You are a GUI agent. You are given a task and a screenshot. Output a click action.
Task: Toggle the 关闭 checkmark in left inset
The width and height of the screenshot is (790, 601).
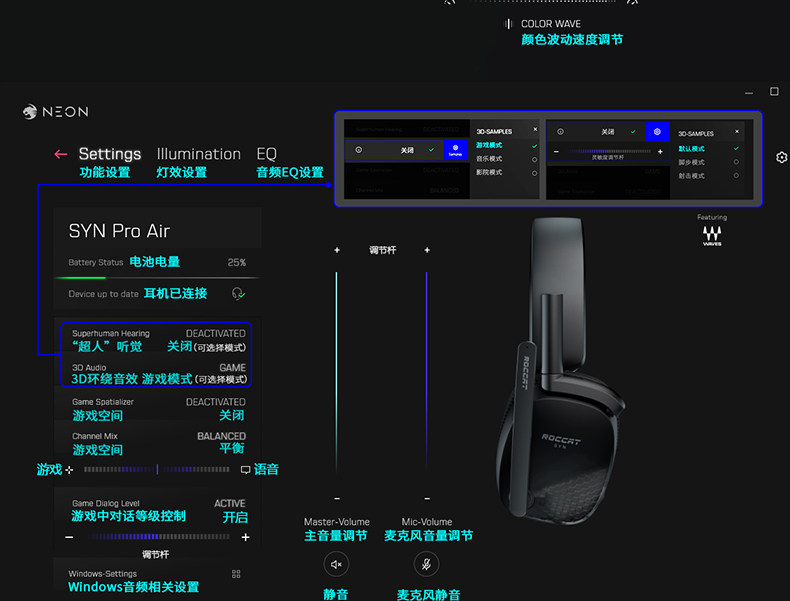point(431,150)
